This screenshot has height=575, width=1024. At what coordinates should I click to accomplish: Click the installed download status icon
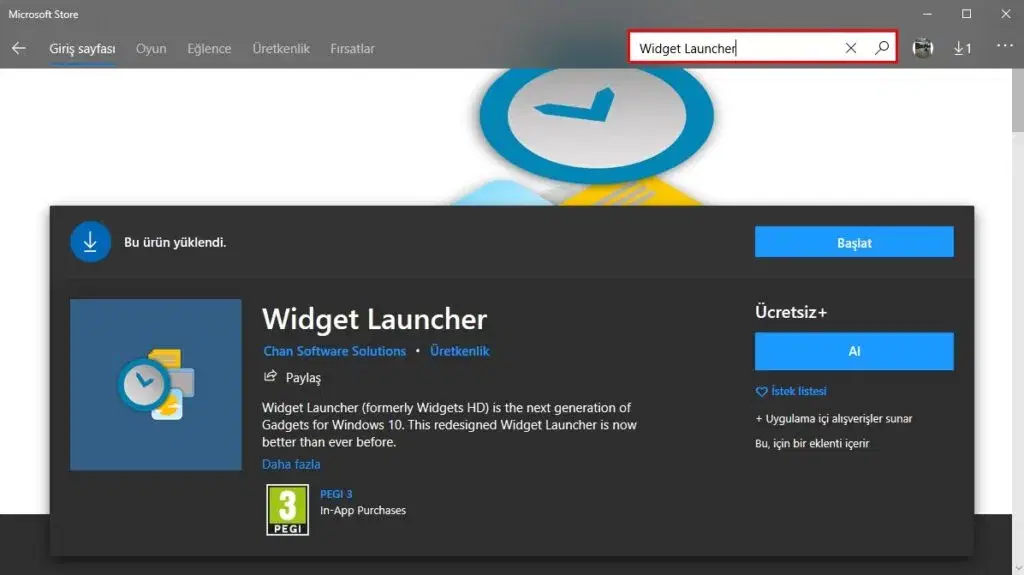pyautogui.click(x=90, y=242)
